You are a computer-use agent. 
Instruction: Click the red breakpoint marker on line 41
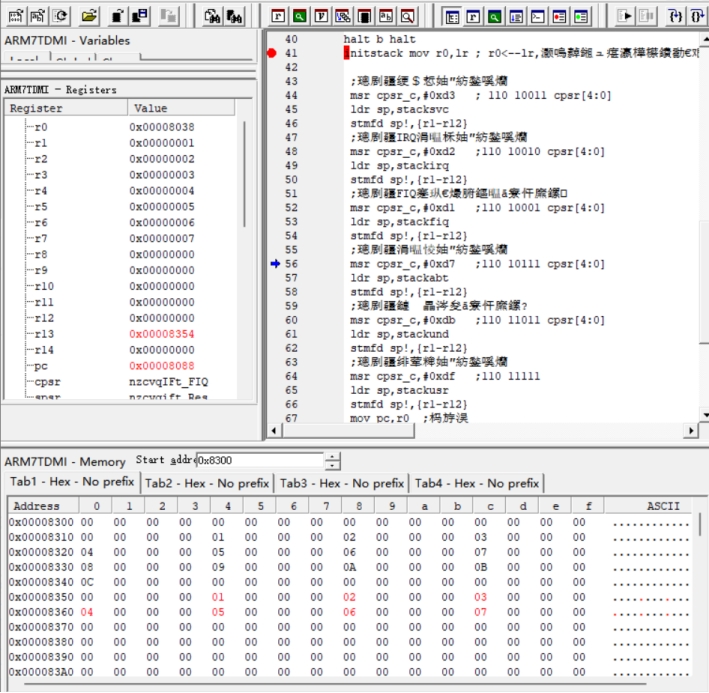(271, 53)
